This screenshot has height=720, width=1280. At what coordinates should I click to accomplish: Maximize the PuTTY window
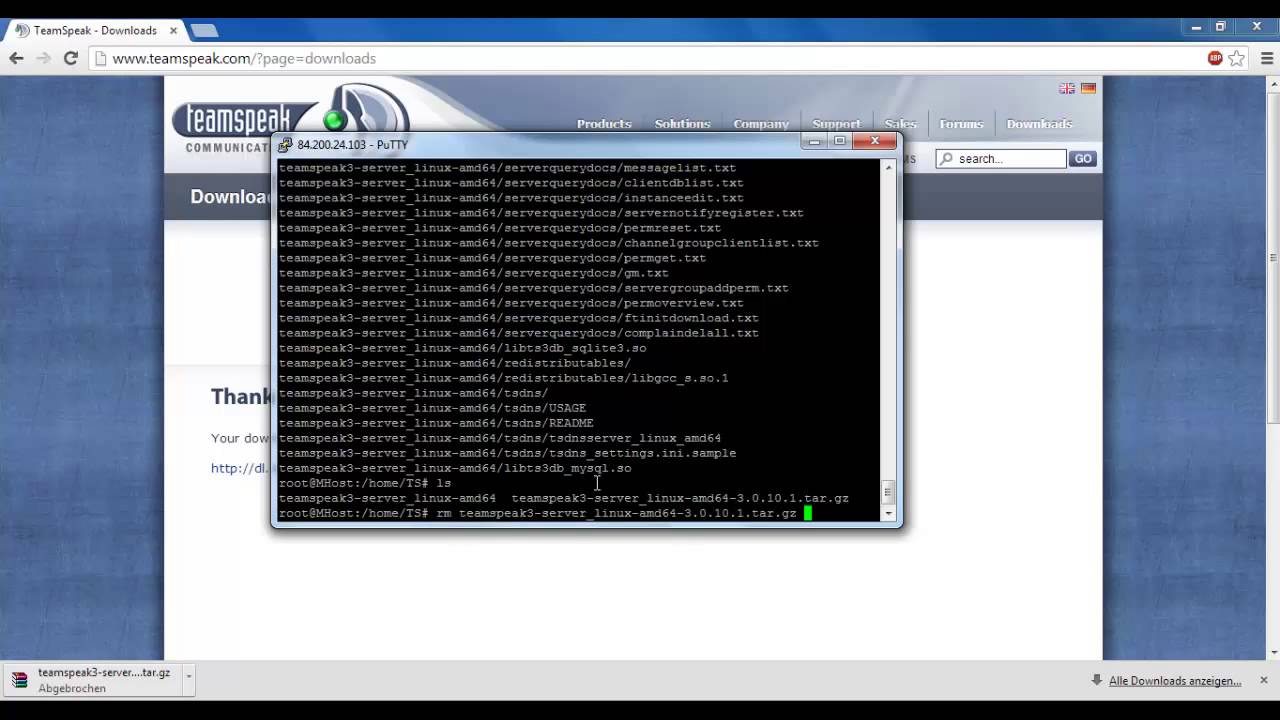[840, 142]
